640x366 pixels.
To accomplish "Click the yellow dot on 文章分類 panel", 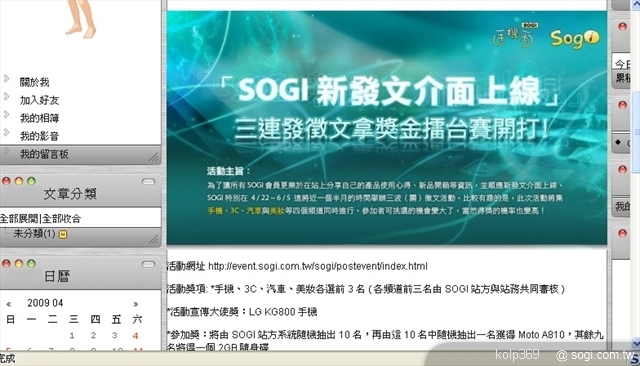I will click(x=19, y=181).
